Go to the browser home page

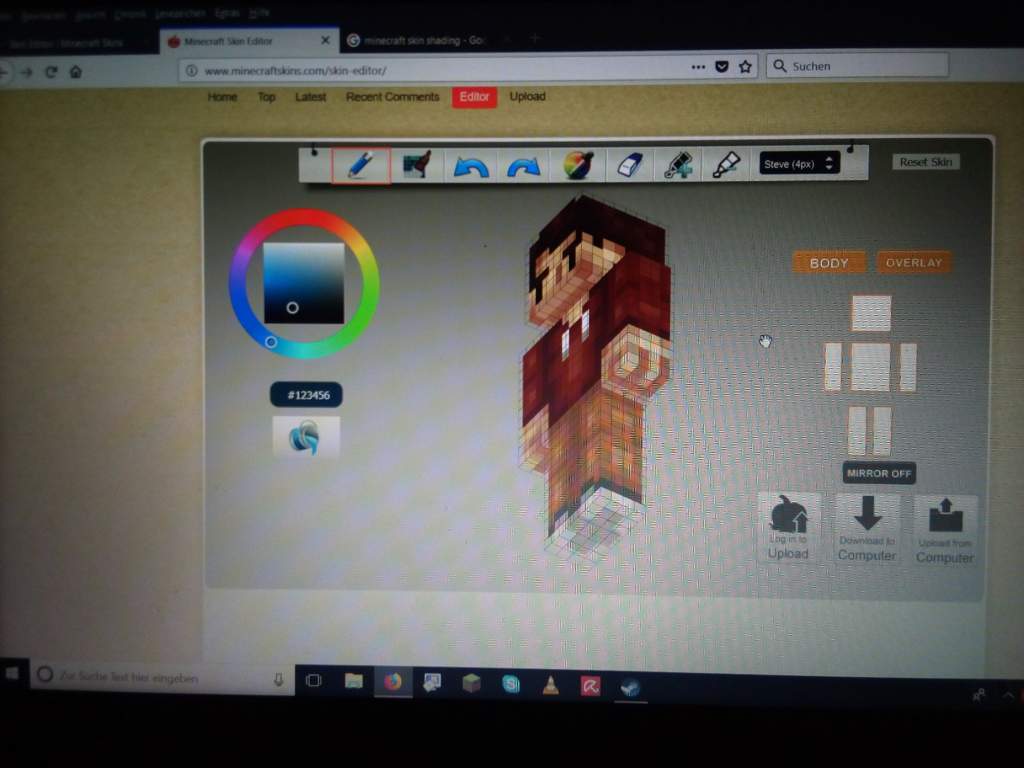tap(76, 72)
